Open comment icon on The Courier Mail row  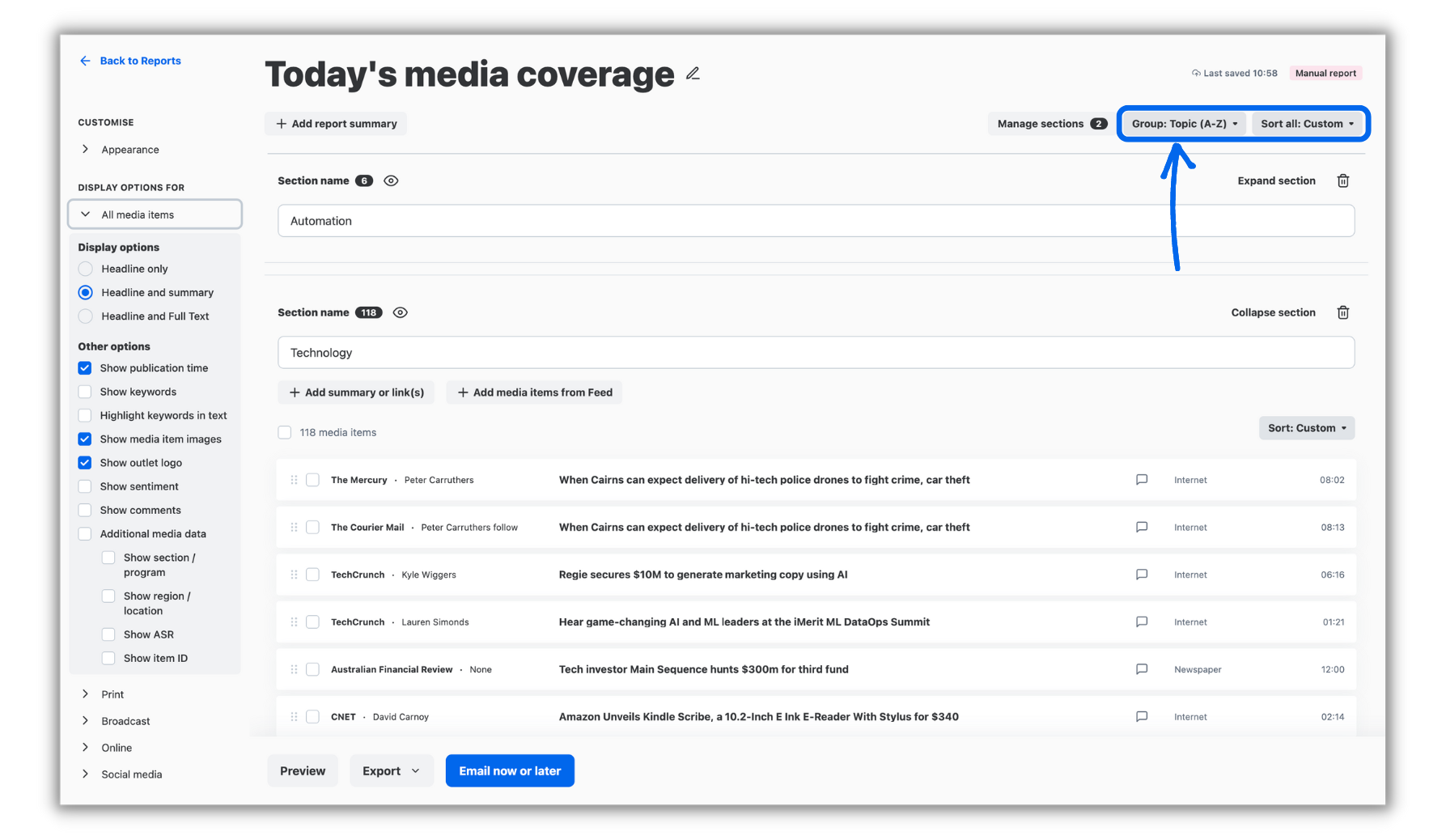pyautogui.click(x=1142, y=527)
